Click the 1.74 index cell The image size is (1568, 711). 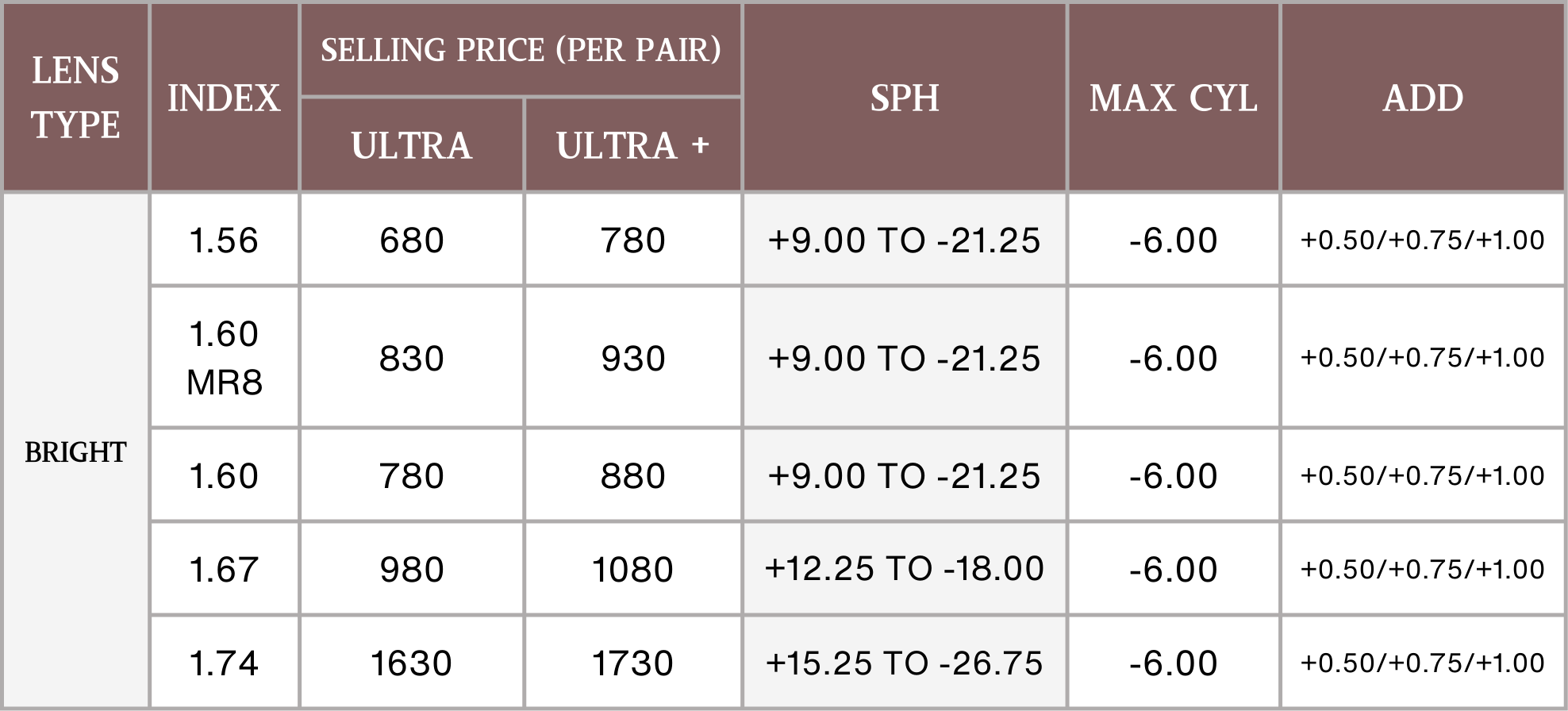[x=224, y=663]
